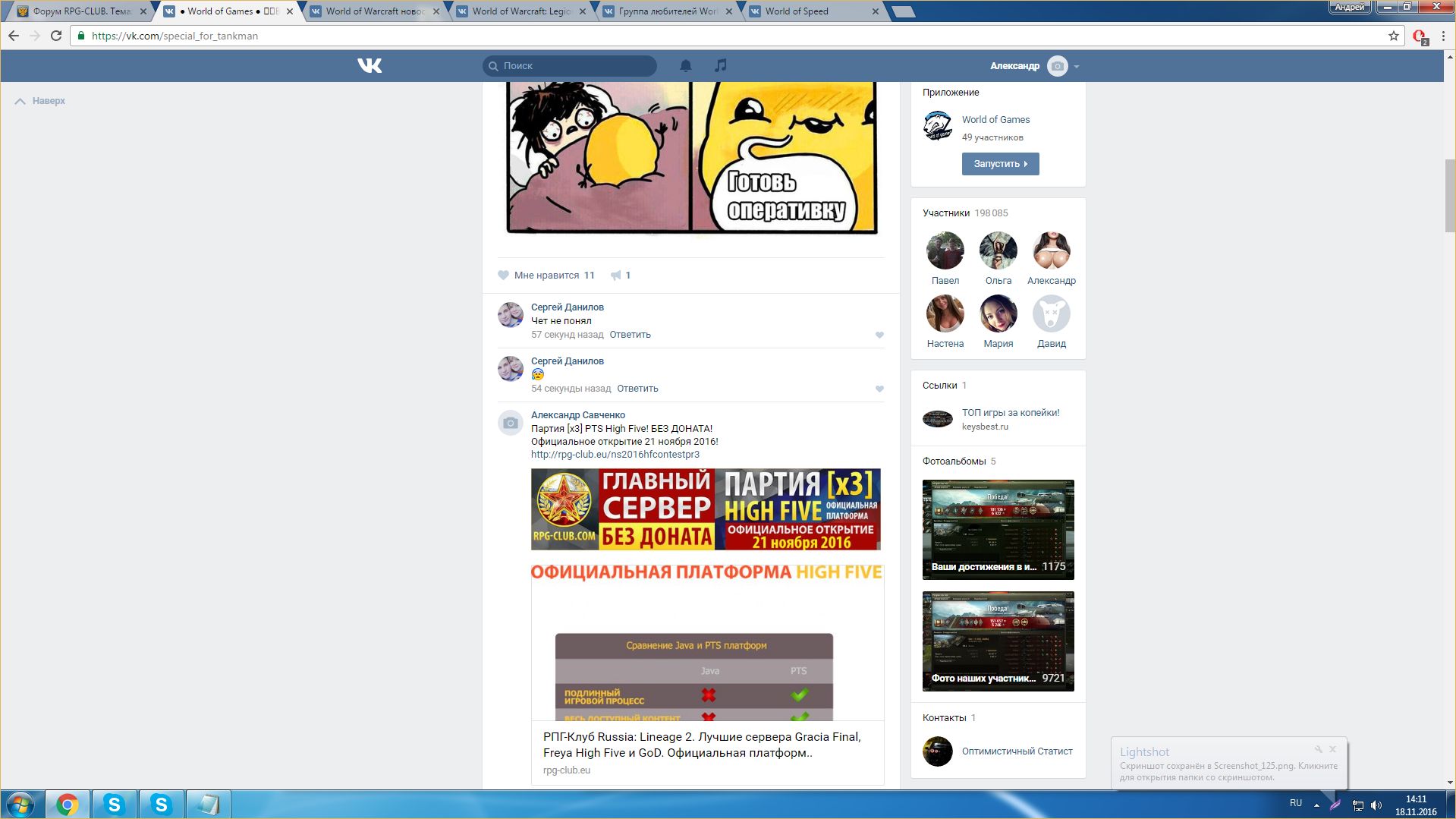1456x819 pixels.
Task: Reload the page with refresh icon
Action: pos(55,36)
